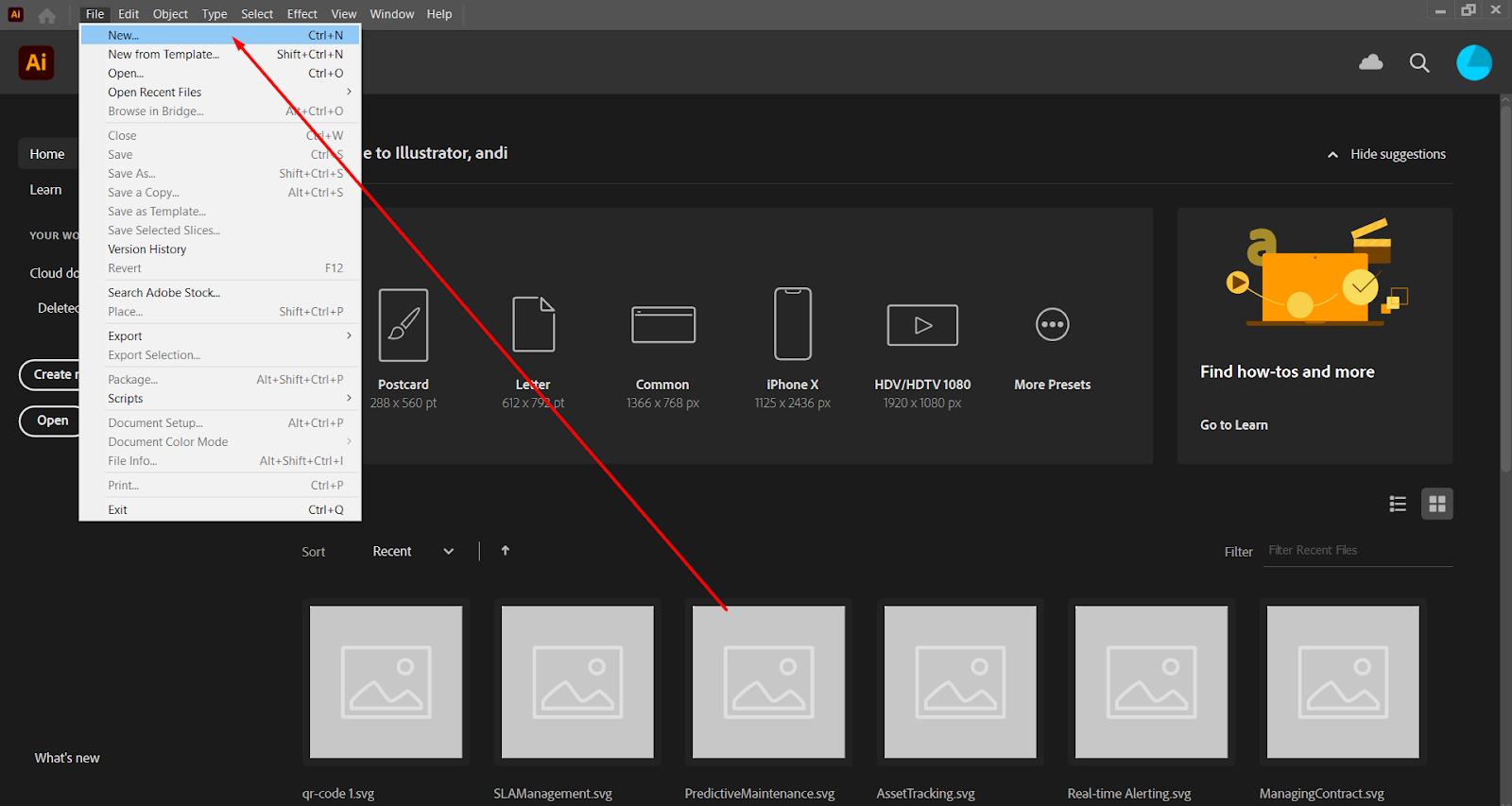
Task: Click the Adobe Illustrator Ai logo
Action: click(x=36, y=63)
